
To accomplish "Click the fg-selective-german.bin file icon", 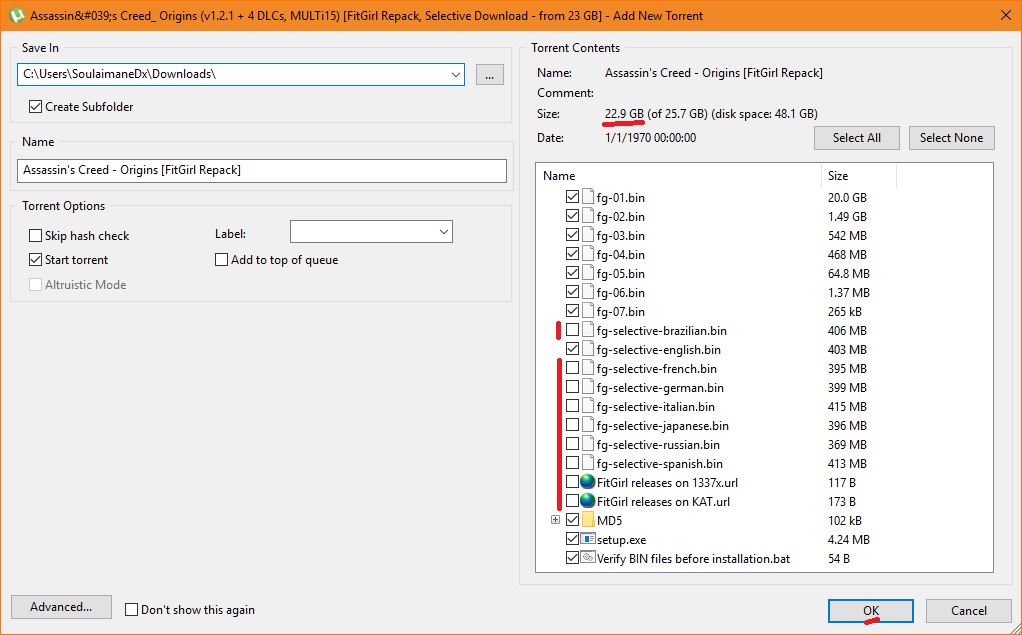I will pyautogui.click(x=588, y=387).
